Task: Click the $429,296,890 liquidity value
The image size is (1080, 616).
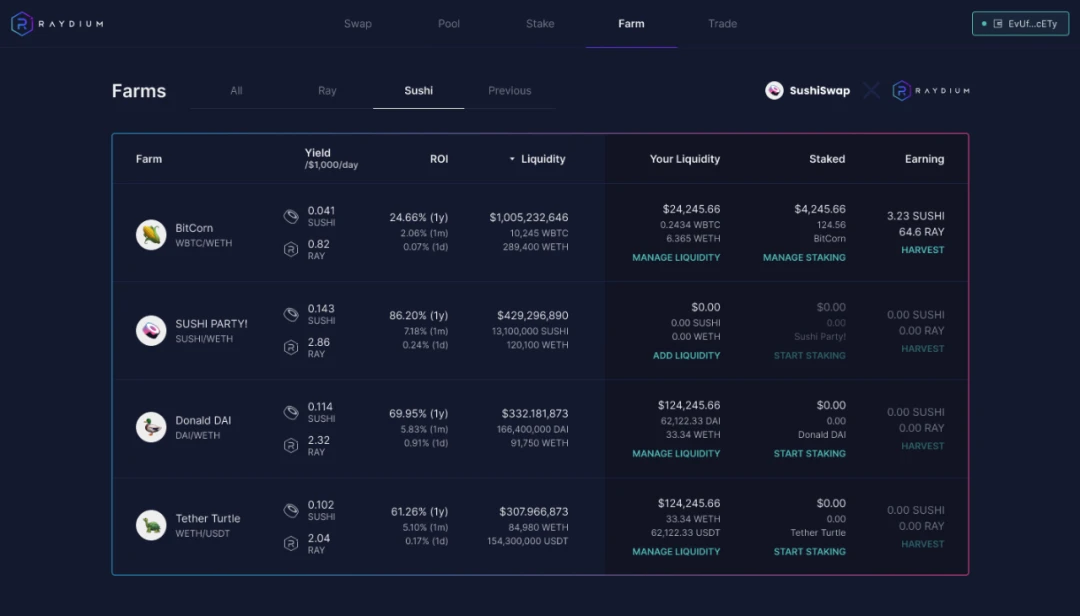Action: (533, 316)
